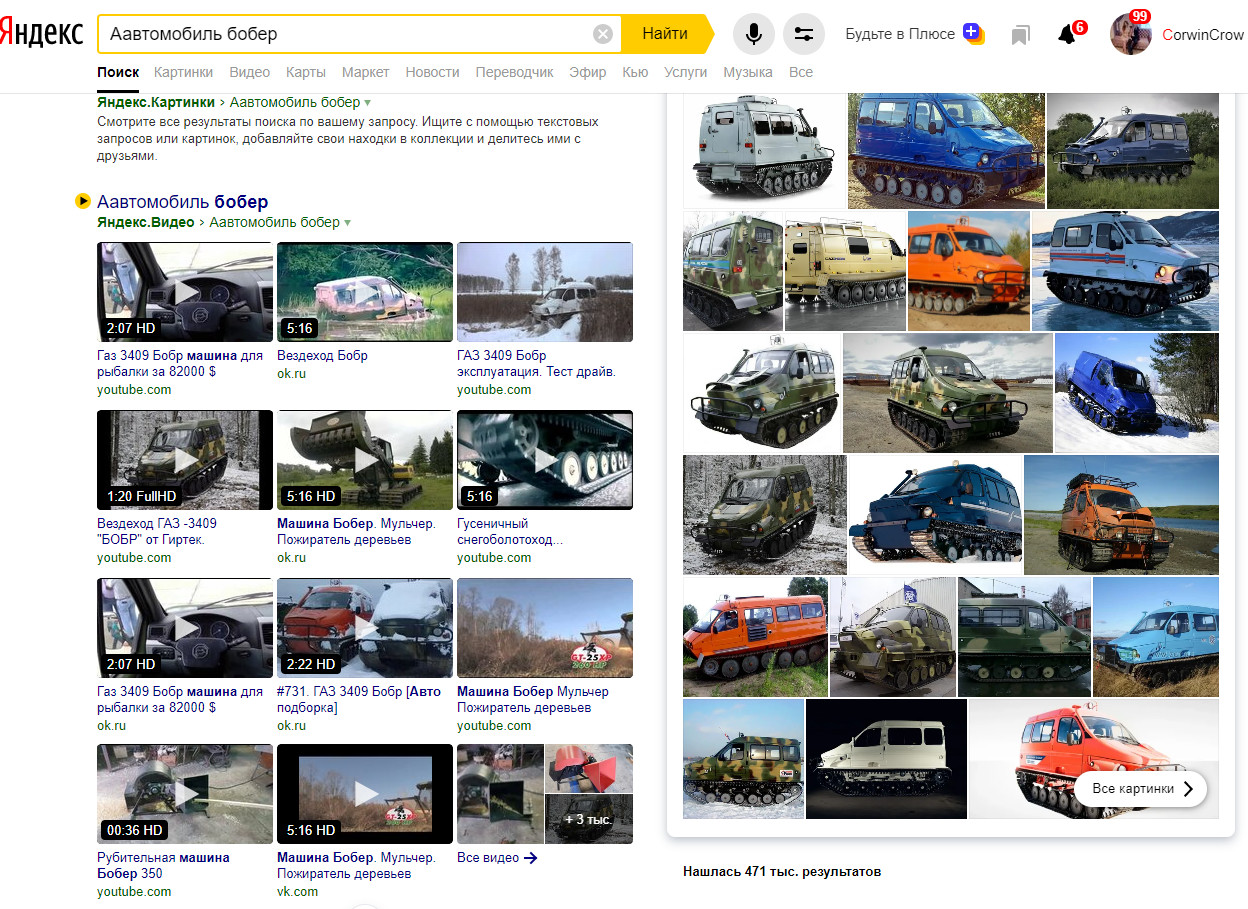Switch to the Картинки tab
This screenshot has width=1248, height=909.
click(x=184, y=72)
